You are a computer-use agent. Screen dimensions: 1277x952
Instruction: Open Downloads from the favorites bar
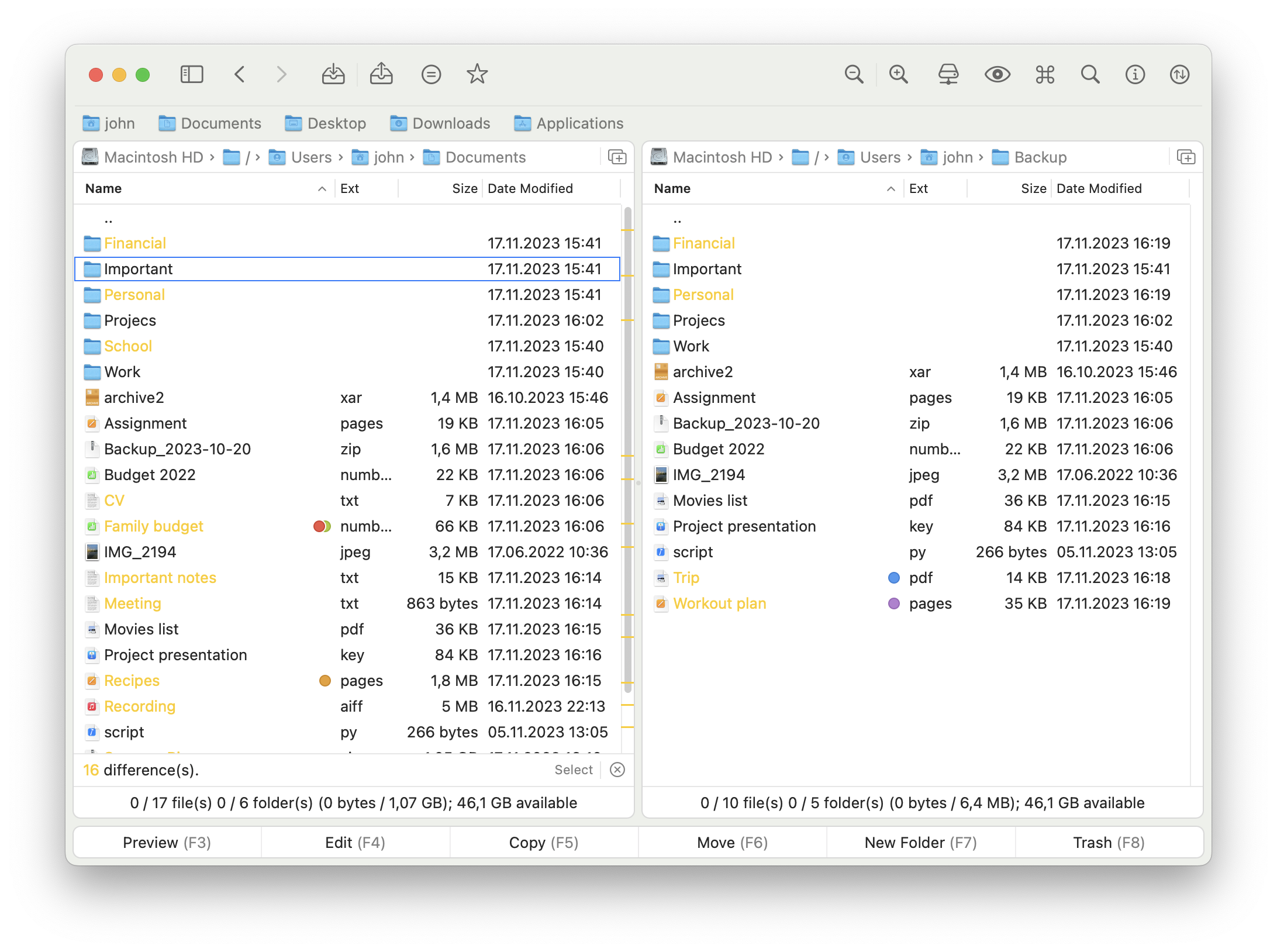click(x=440, y=123)
